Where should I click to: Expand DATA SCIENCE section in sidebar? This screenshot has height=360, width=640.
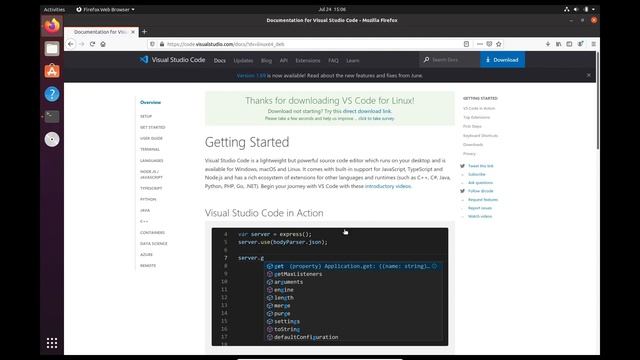tap(153, 243)
